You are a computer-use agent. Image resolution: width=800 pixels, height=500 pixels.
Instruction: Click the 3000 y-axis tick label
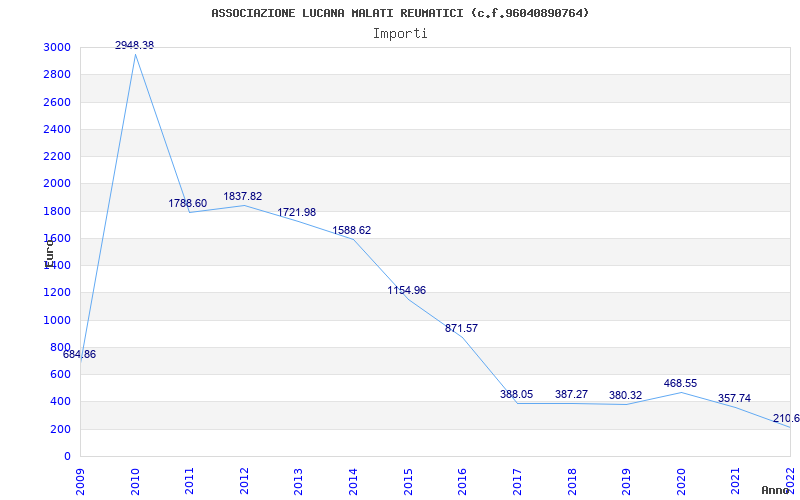[57, 47]
